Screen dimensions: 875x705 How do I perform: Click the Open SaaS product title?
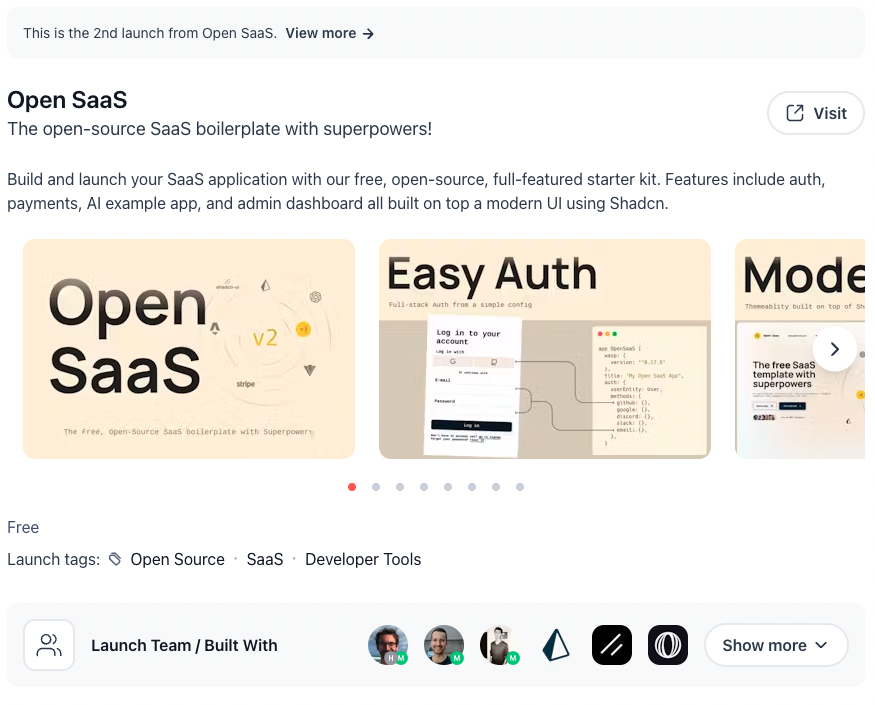(x=67, y=100)
